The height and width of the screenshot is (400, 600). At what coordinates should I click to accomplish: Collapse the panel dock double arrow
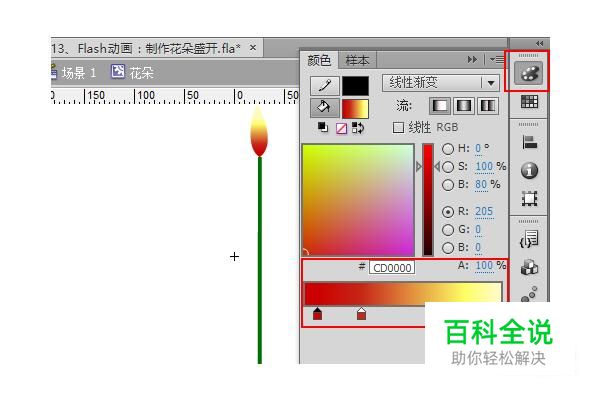(540, 43)
